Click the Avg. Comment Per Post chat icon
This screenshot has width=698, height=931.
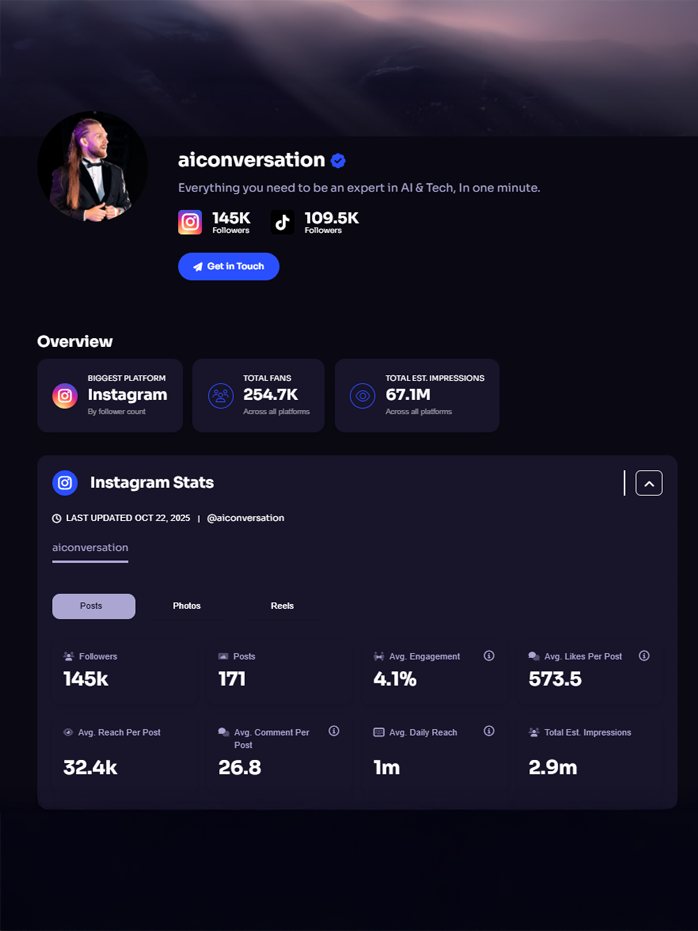point(223,732)
